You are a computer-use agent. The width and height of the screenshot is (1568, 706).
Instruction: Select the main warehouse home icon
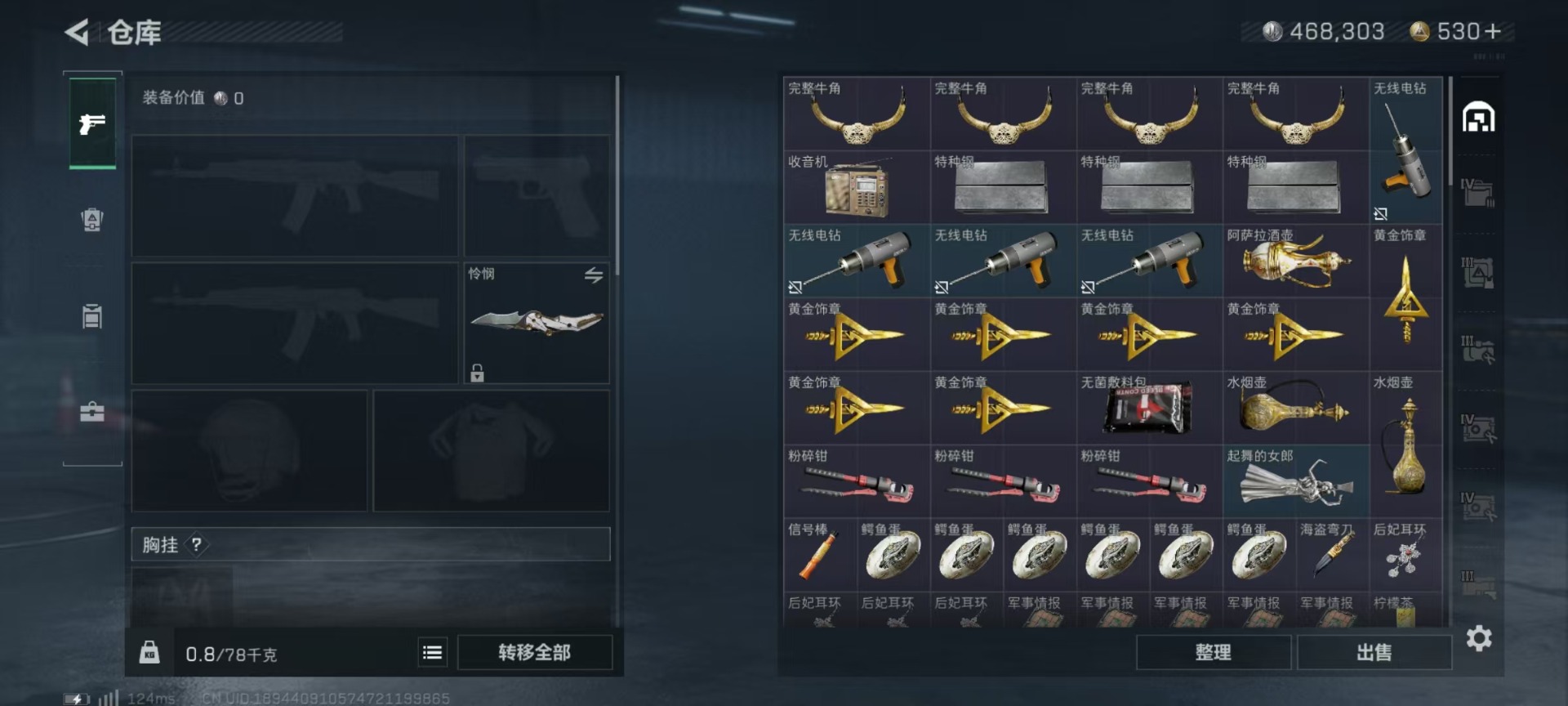pyautogui.click(x=1478, y=118)
